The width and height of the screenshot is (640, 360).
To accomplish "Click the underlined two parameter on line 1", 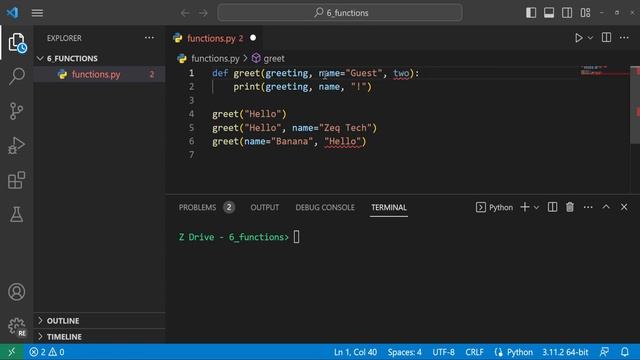I will 401,73.
